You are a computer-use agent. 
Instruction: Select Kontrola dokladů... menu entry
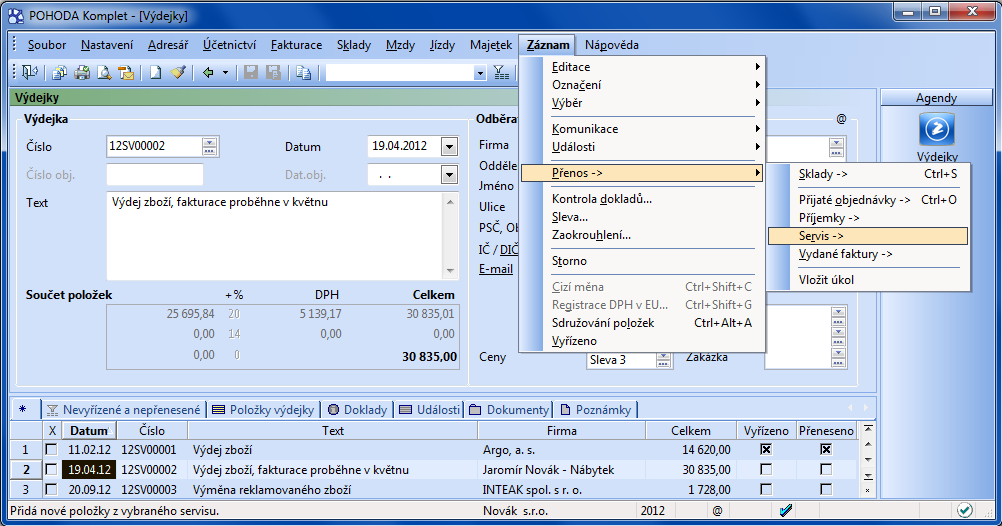(642, 199)
